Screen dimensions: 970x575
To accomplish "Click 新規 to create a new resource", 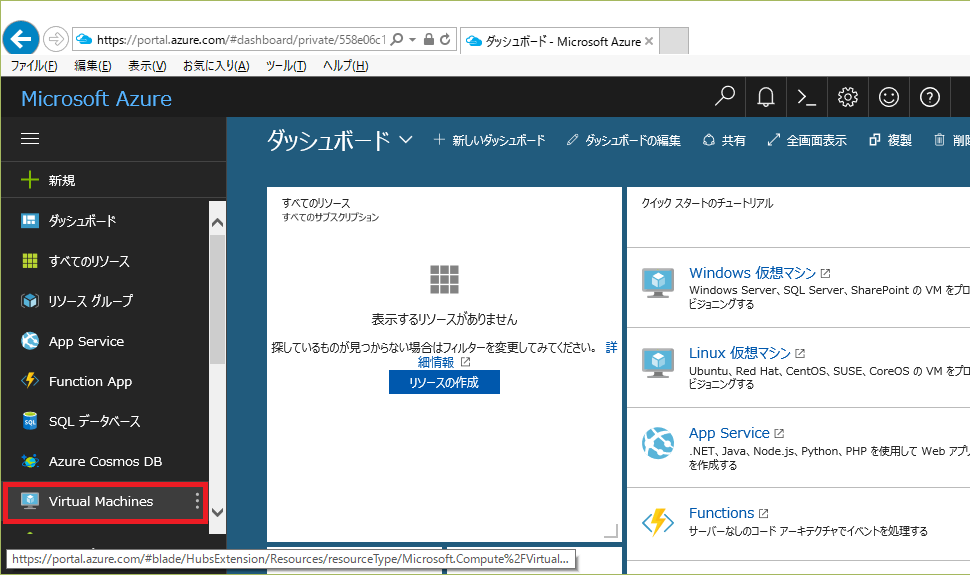I will (113, 180).
